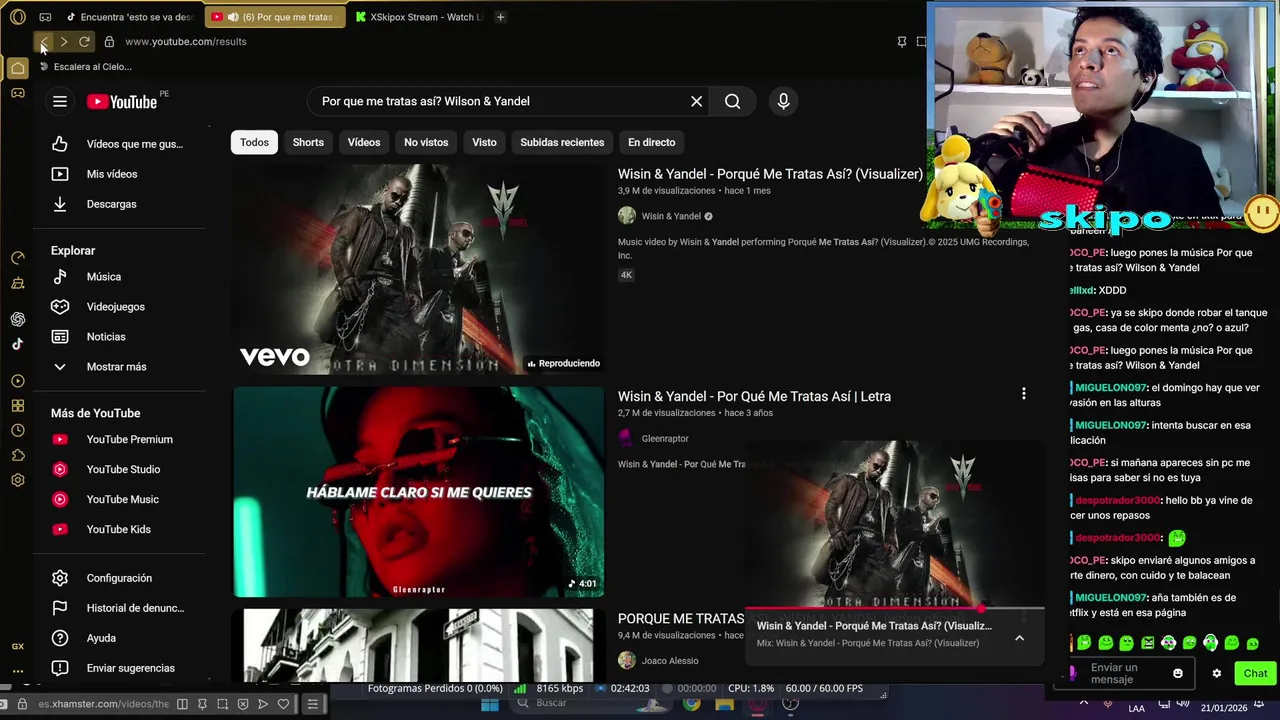This screenshot has height=720, width=1280.
Task: Open the three-dot menu of Letra video
Action: [1023, 394]
